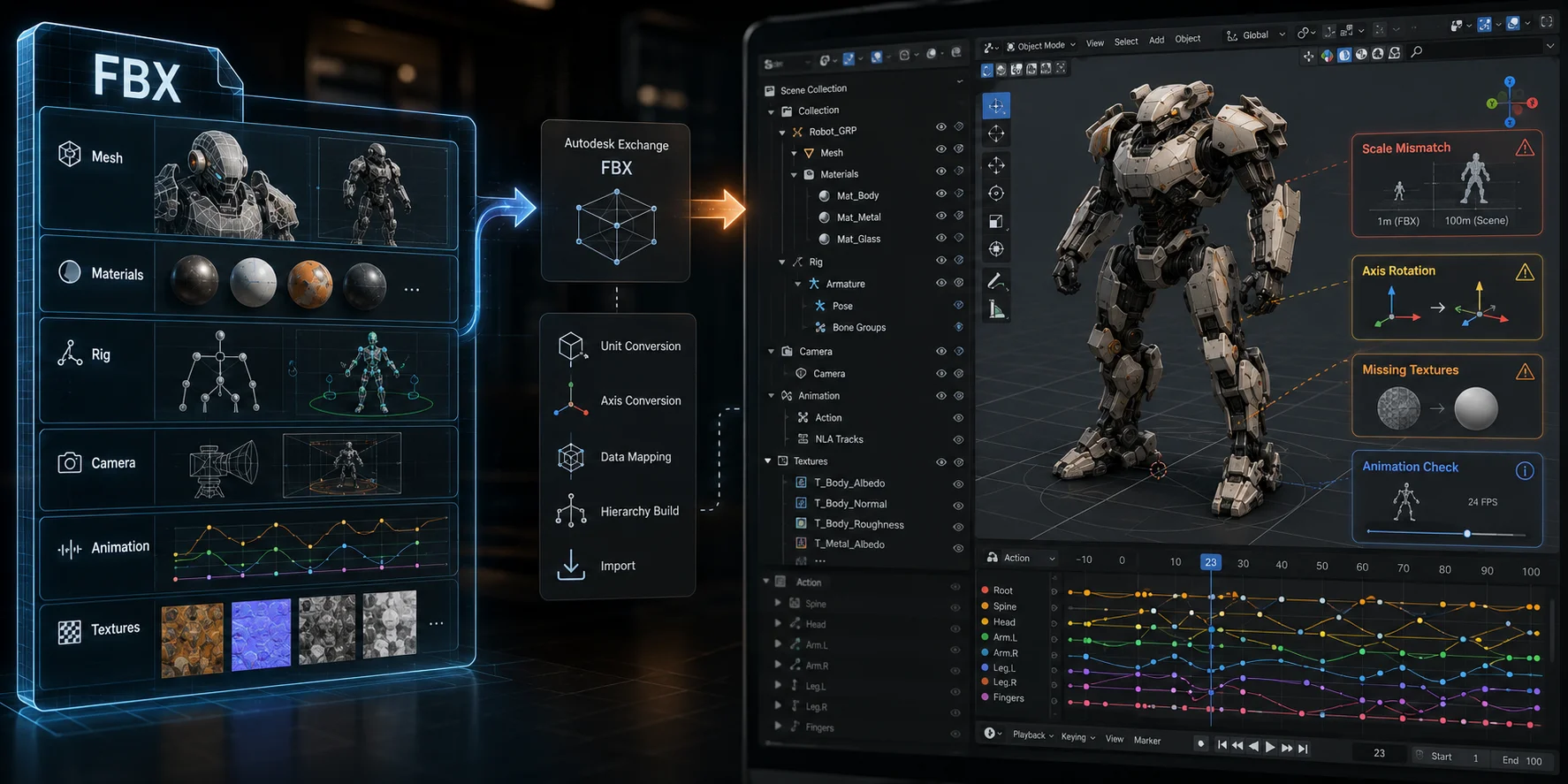1568x784 pixels.
Task: Open the Object Mode dropdown
Action: pyautogui.click(x=1041, y=46)
